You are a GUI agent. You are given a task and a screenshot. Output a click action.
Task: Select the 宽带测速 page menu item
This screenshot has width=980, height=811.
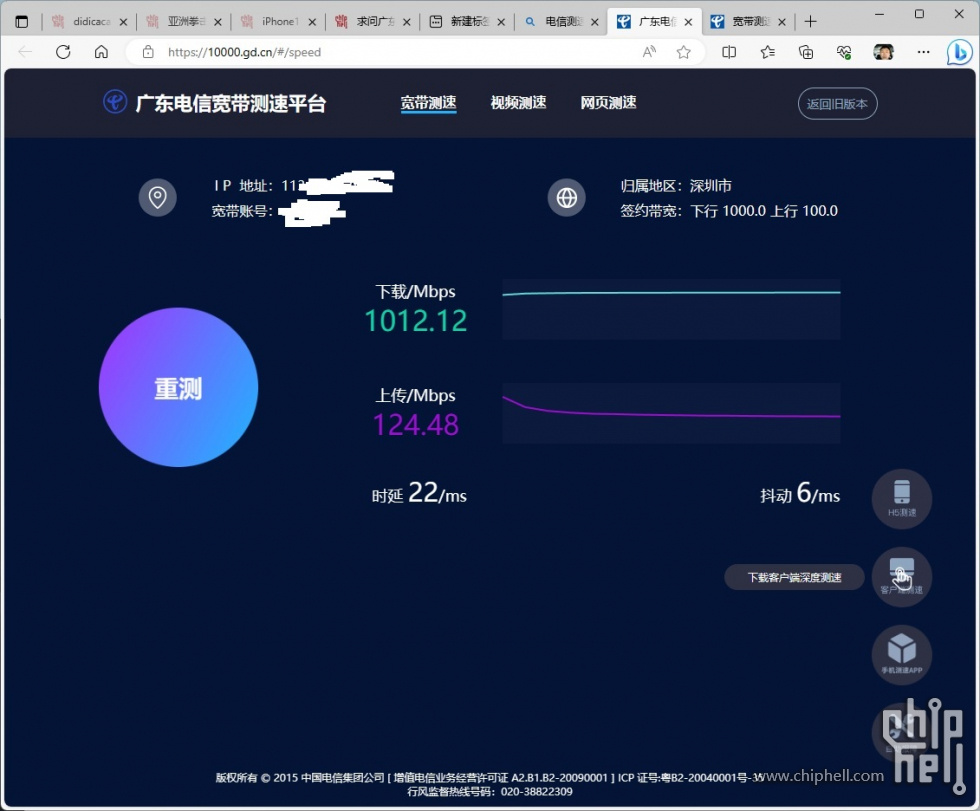[428, 103]
